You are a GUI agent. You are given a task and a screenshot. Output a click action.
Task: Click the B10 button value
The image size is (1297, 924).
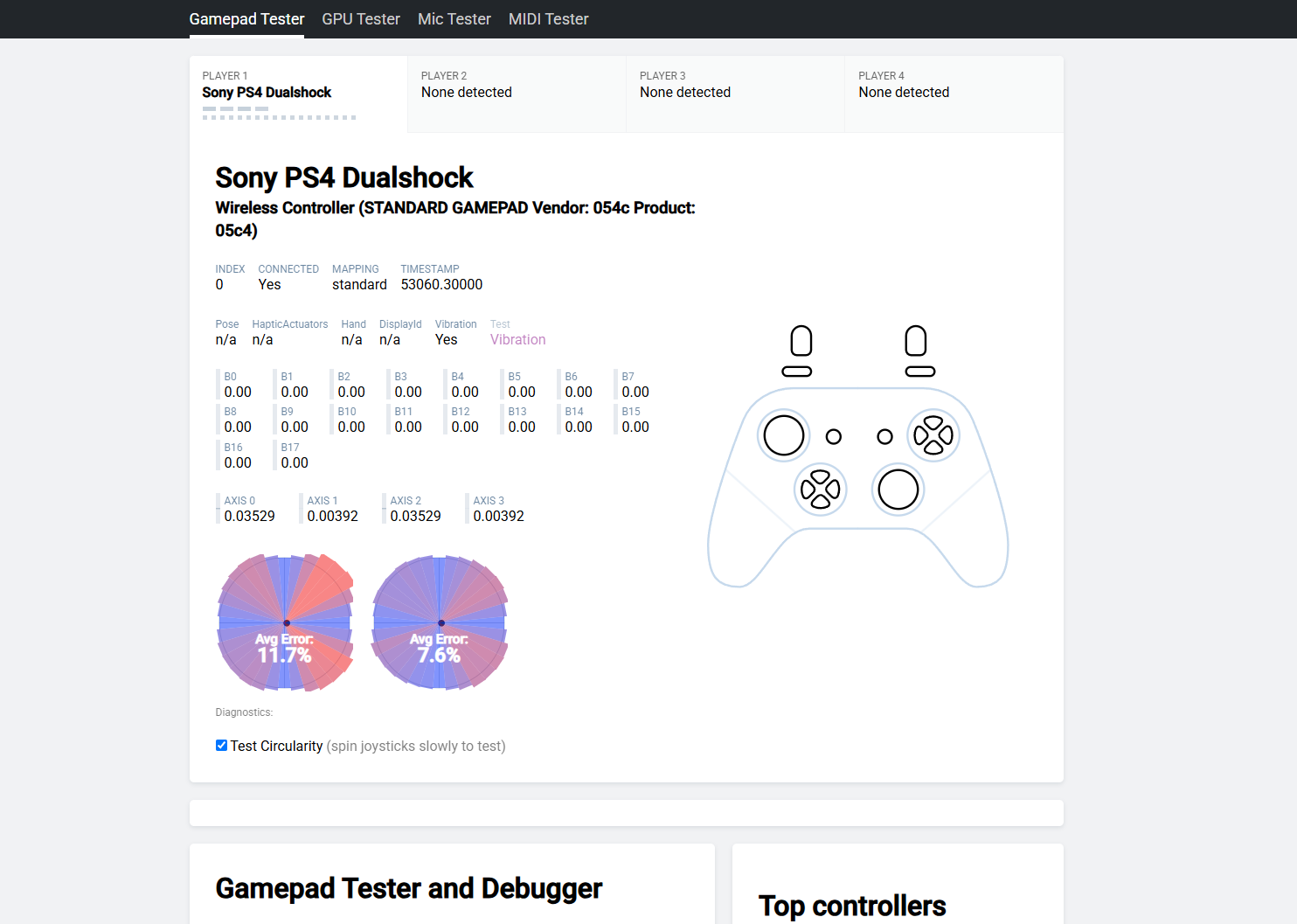pos(351,427)
